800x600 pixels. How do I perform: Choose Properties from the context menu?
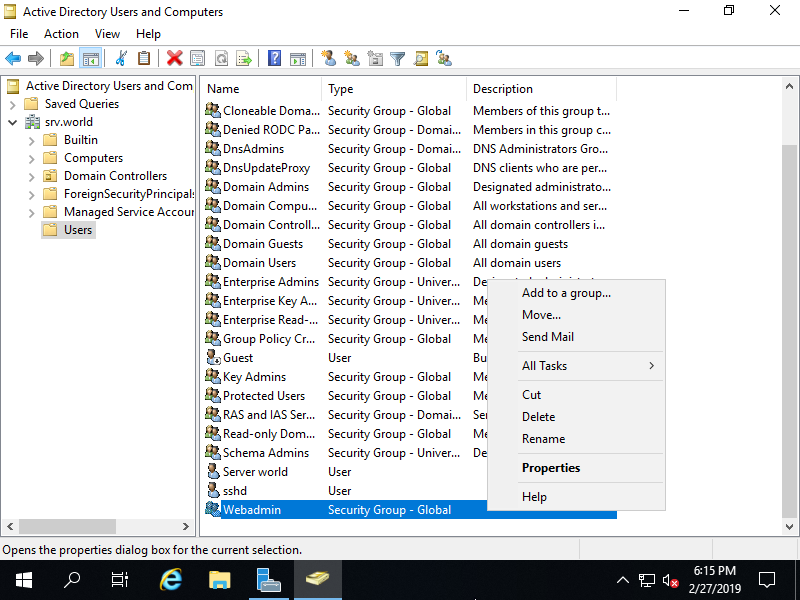coord(558,467)
